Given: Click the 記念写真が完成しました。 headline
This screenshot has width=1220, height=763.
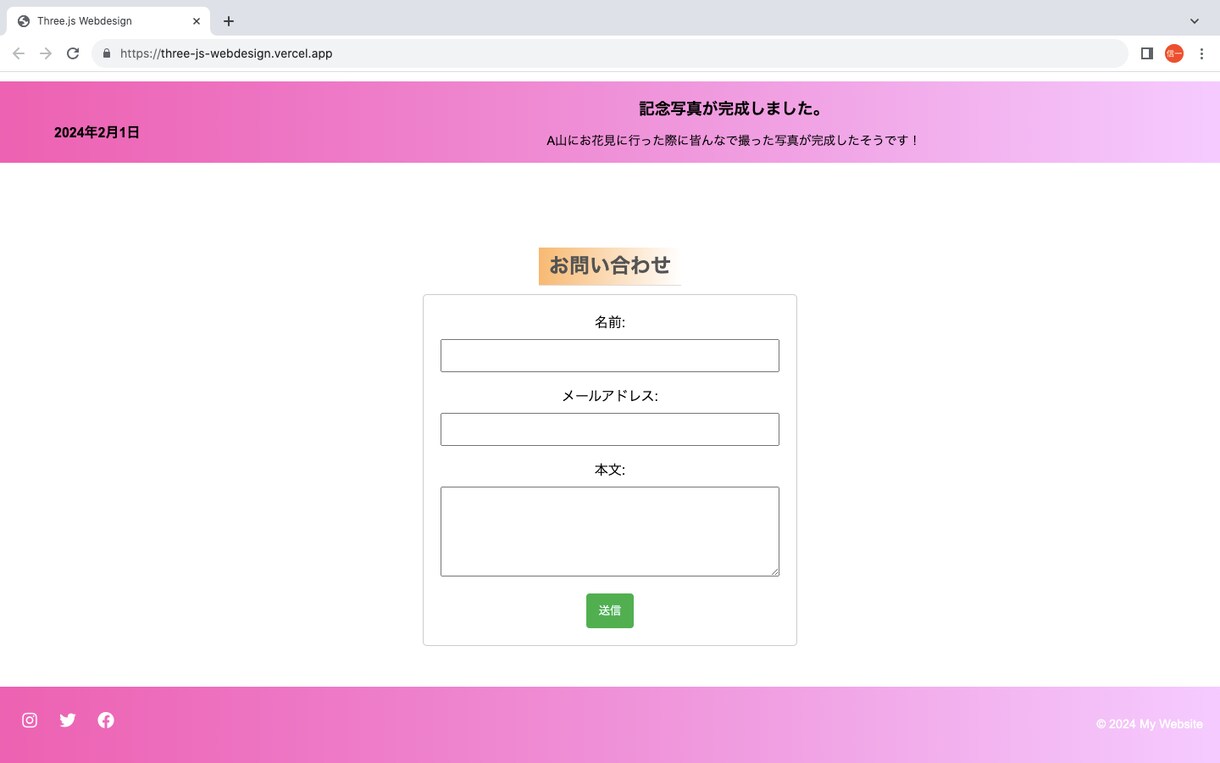Looking at the screenshot, I should [x=732, y=109].
